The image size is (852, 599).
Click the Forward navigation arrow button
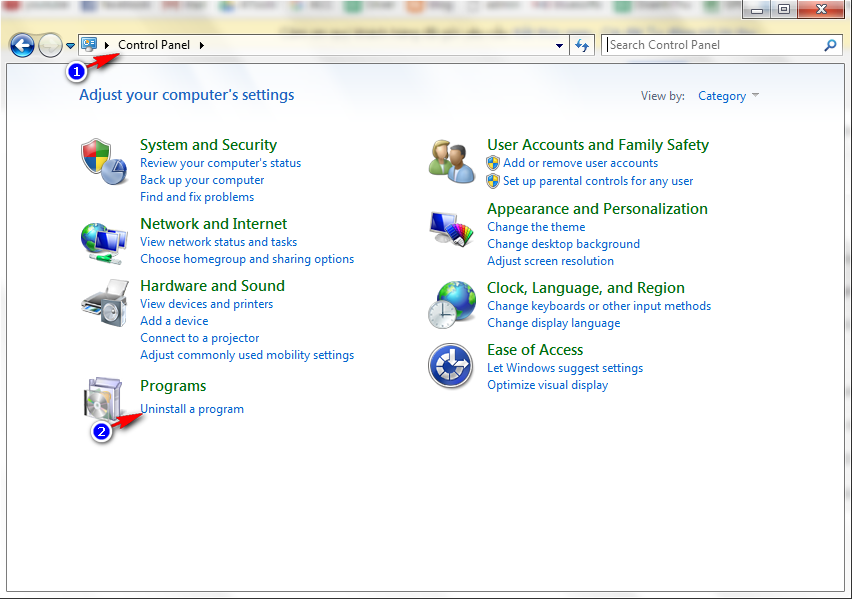coord(51,46)
